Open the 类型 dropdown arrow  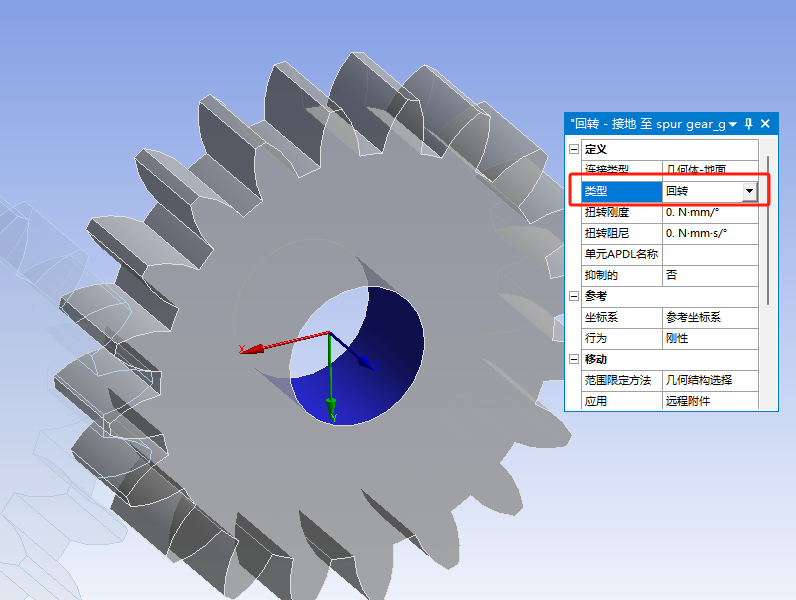748,191
